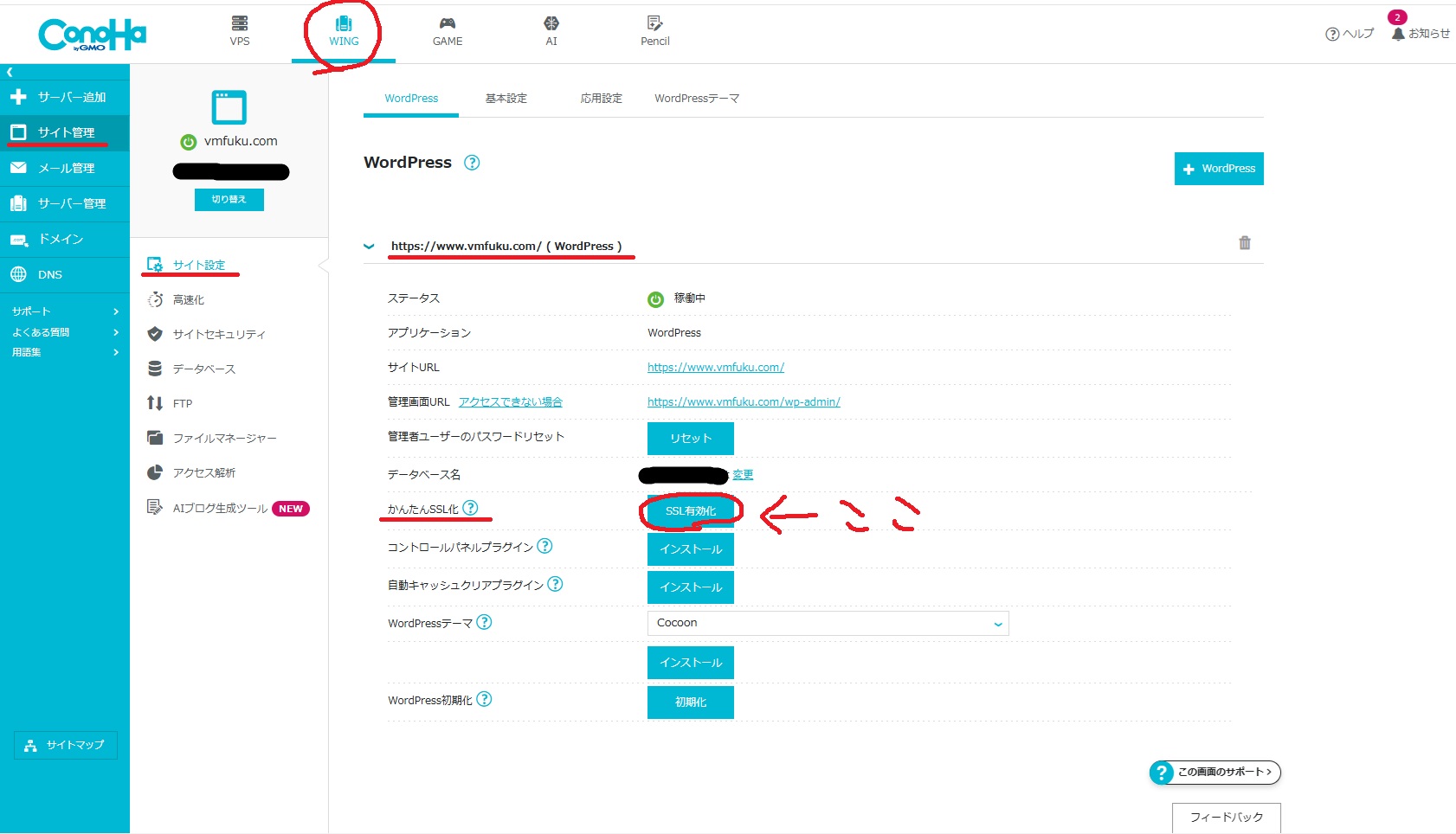Image resolution: width=1456 pixels, height=834 pixels.
Task: Click the SSL有効化 button
Action: pyautogui.click(x=691, y=511)
